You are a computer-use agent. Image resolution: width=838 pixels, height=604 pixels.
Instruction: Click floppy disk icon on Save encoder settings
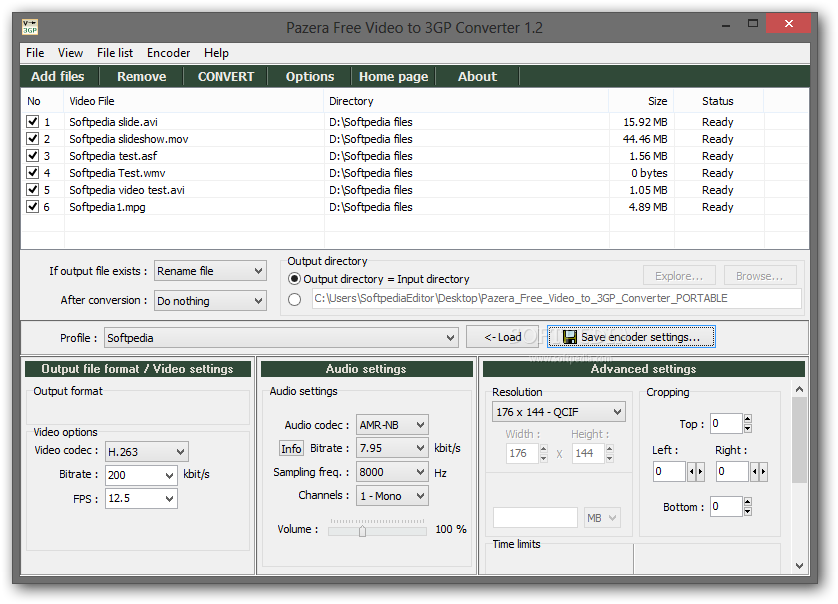570,337
